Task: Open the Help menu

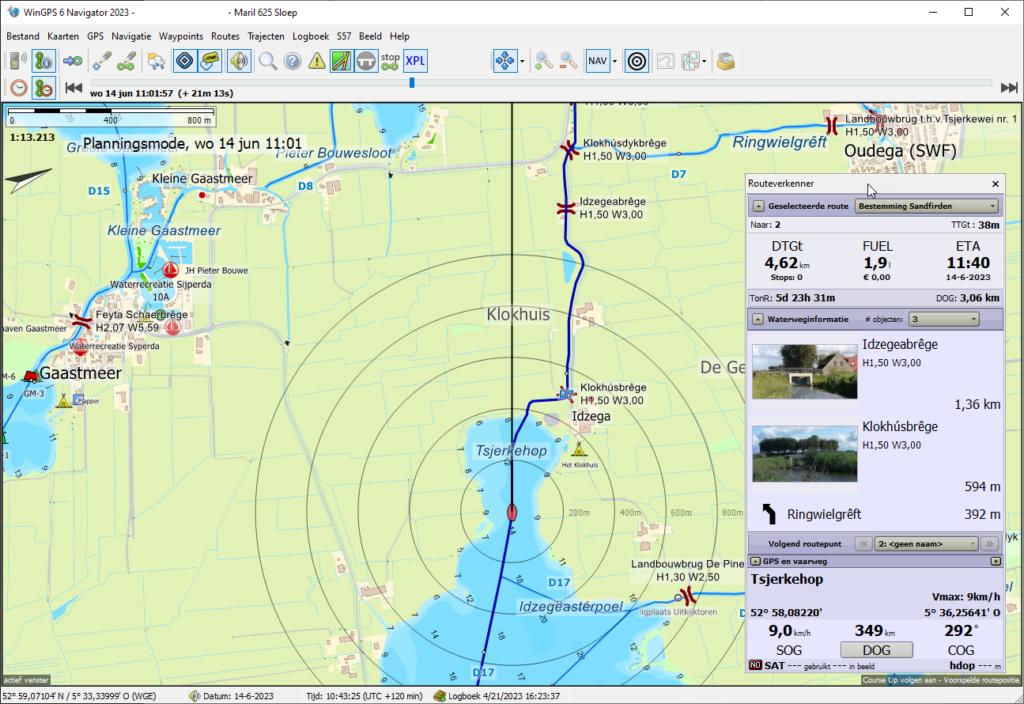Action: [x=400, y=36]
